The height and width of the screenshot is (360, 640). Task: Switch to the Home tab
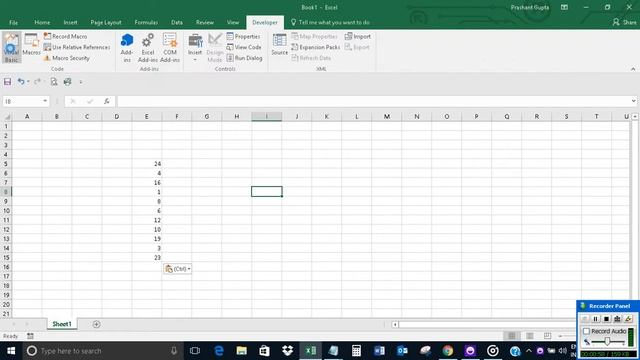(42, 22)
